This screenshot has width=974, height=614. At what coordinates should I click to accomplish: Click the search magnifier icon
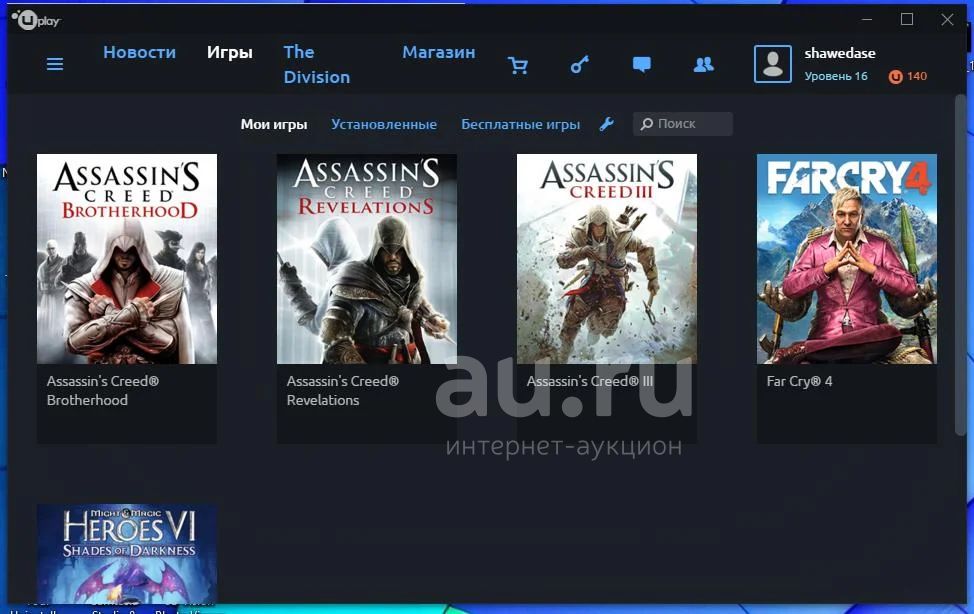[x=647, y=124]
